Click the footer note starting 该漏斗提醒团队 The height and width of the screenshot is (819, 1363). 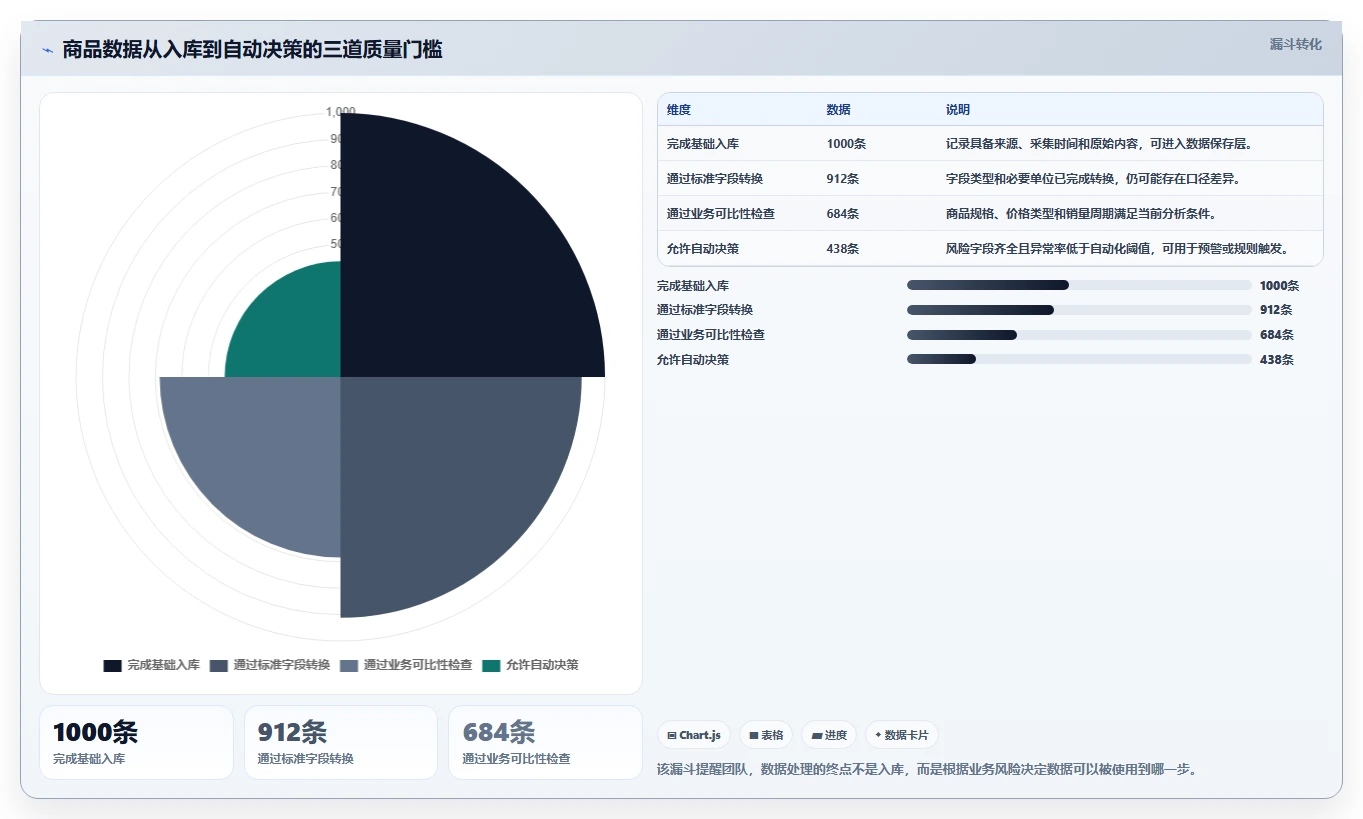(927, 769)
